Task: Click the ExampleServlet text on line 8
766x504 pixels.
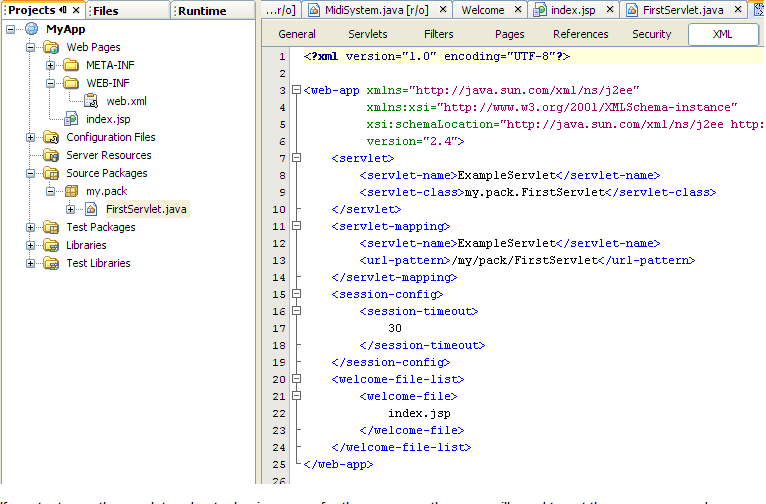Action: click(x=507, y=175)
